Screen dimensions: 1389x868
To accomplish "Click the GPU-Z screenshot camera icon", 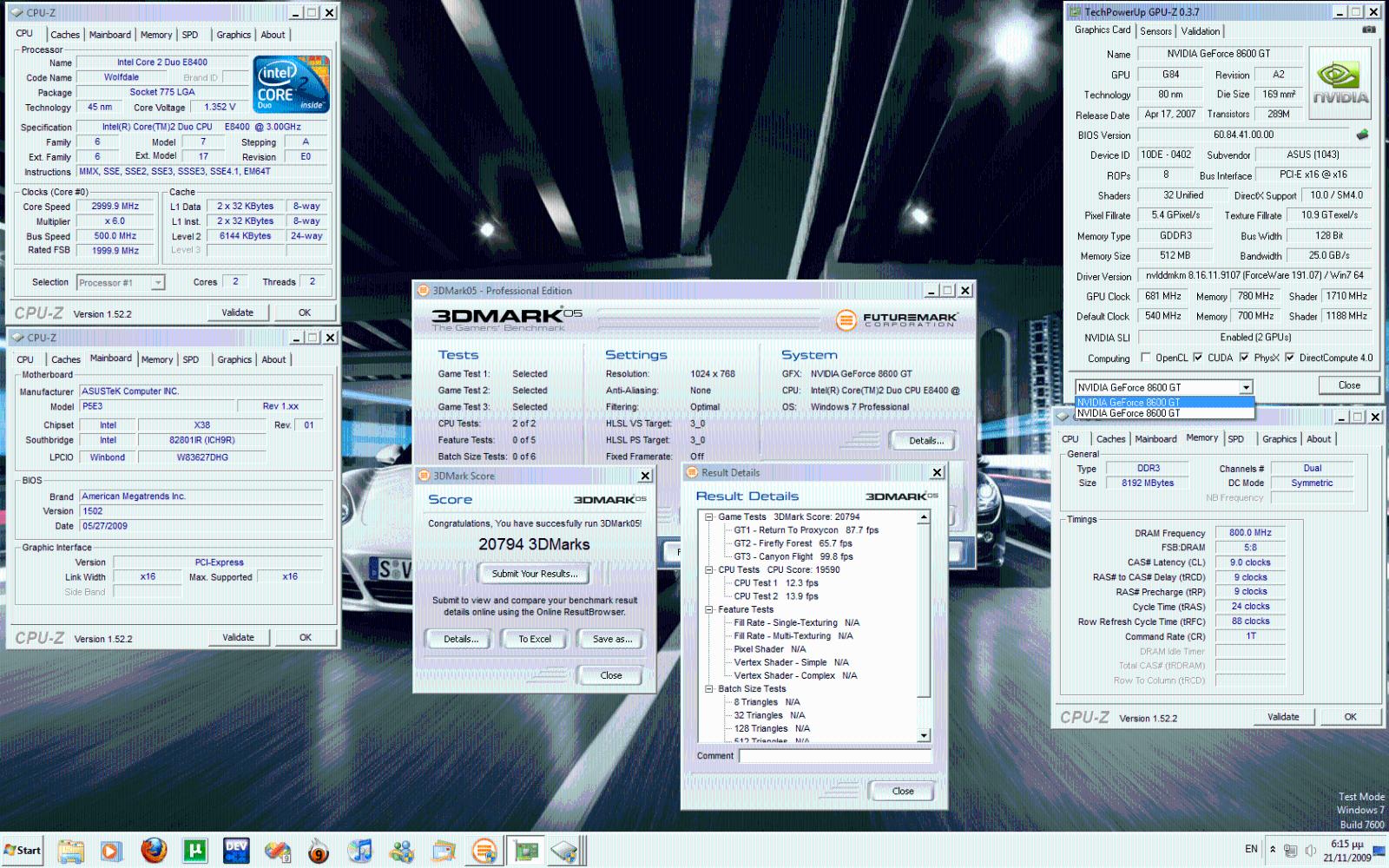I will [1369, 30].
